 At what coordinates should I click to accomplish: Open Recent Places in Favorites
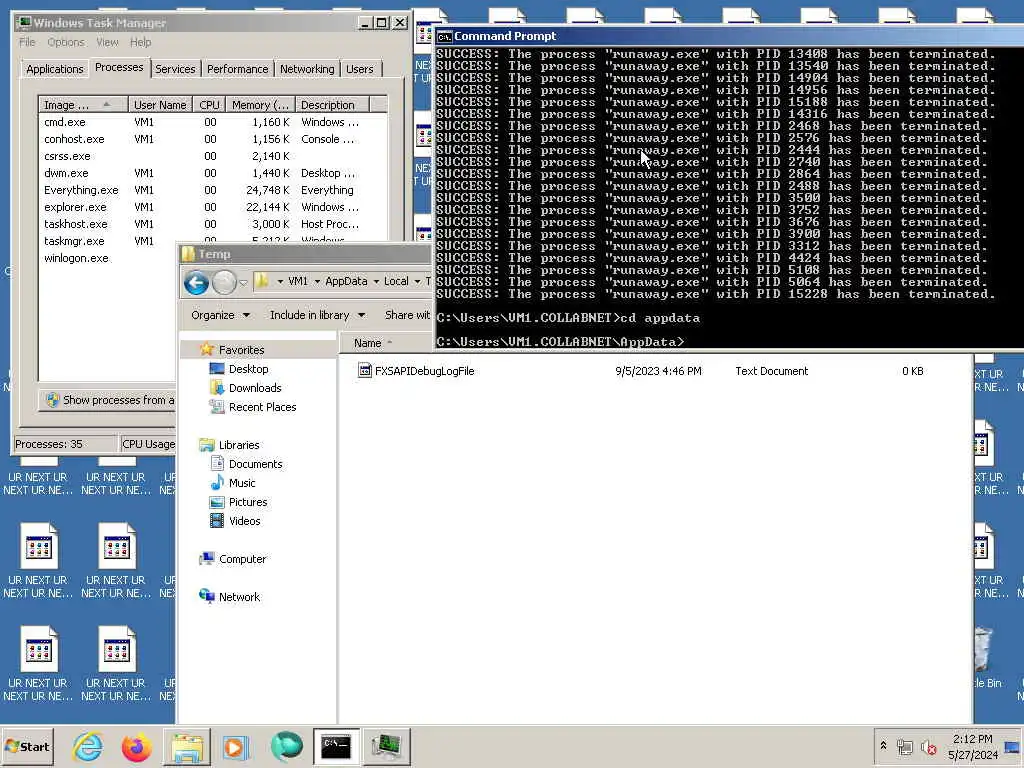(x=262, y=407)
